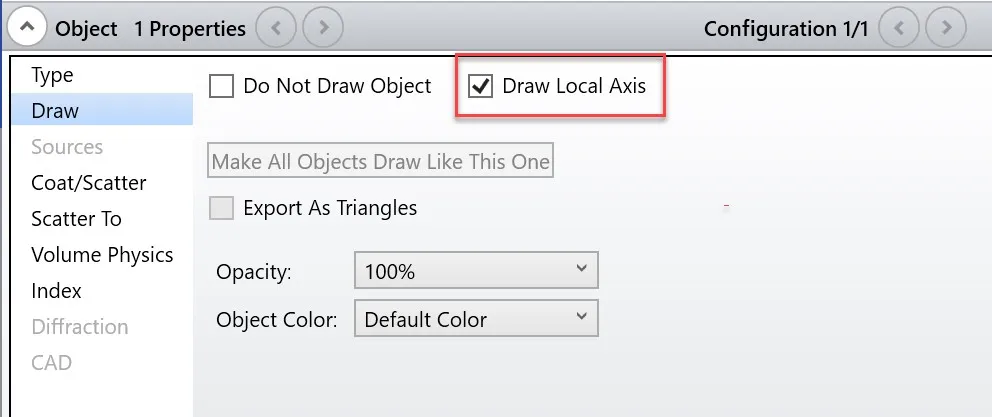Go to previous object properties arrow
This screenshot has width=992, height=417.
(x=276, y=28)
